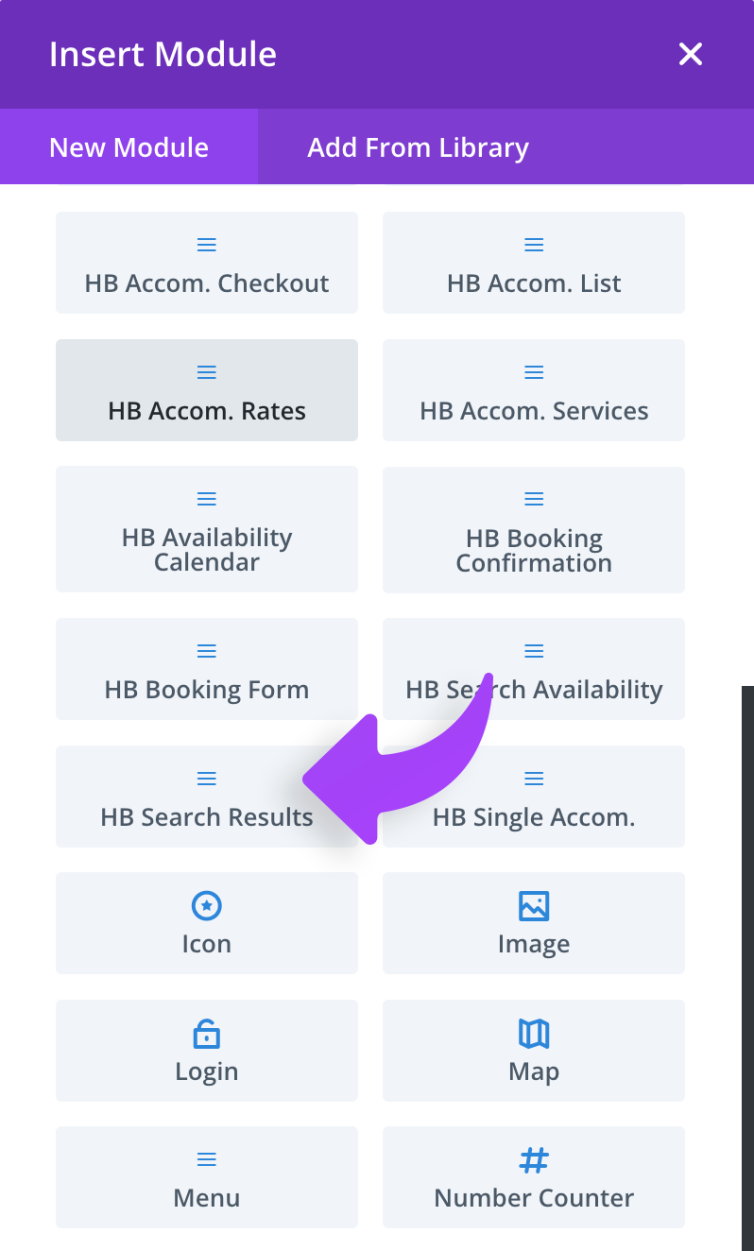Screen dimensions: 754x1251
Task: Select the HB Booking Form list icon
Action: click(x=206, y=650)
